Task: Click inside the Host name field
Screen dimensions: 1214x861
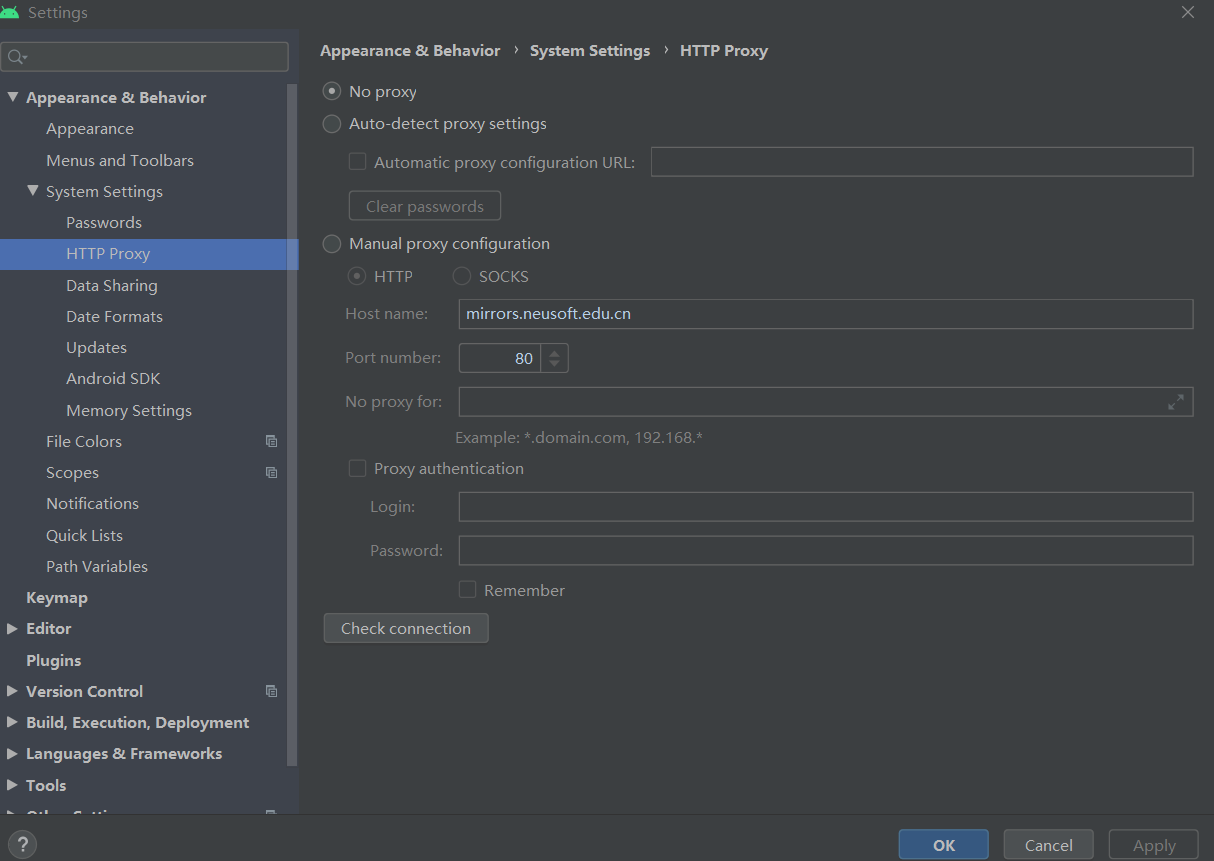Action: point(700,314)
